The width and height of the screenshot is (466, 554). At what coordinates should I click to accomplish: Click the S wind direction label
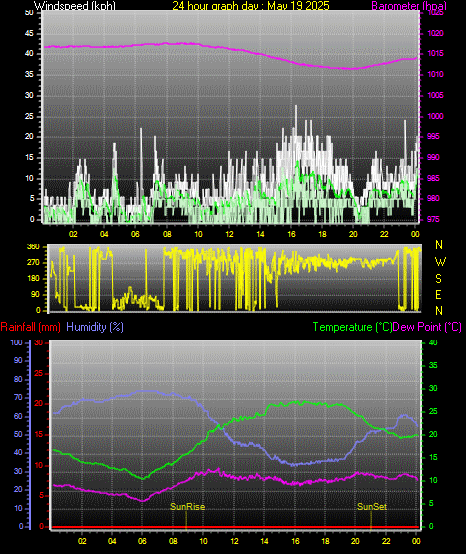pos(438,278)
